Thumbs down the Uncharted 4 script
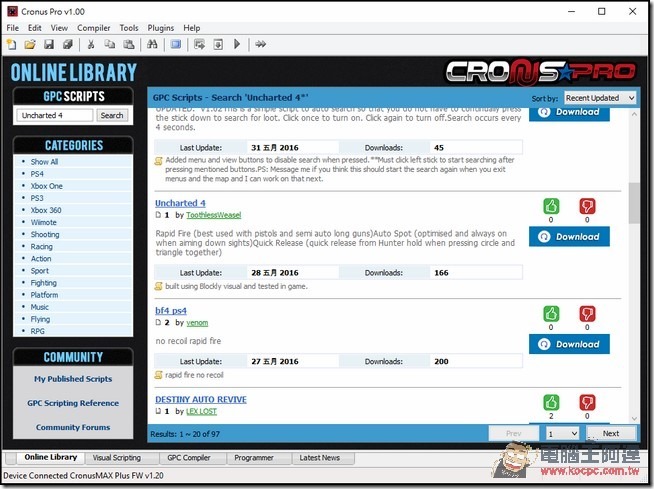The image size is (654, 489). pyautogui.click(x=587, y=206)
